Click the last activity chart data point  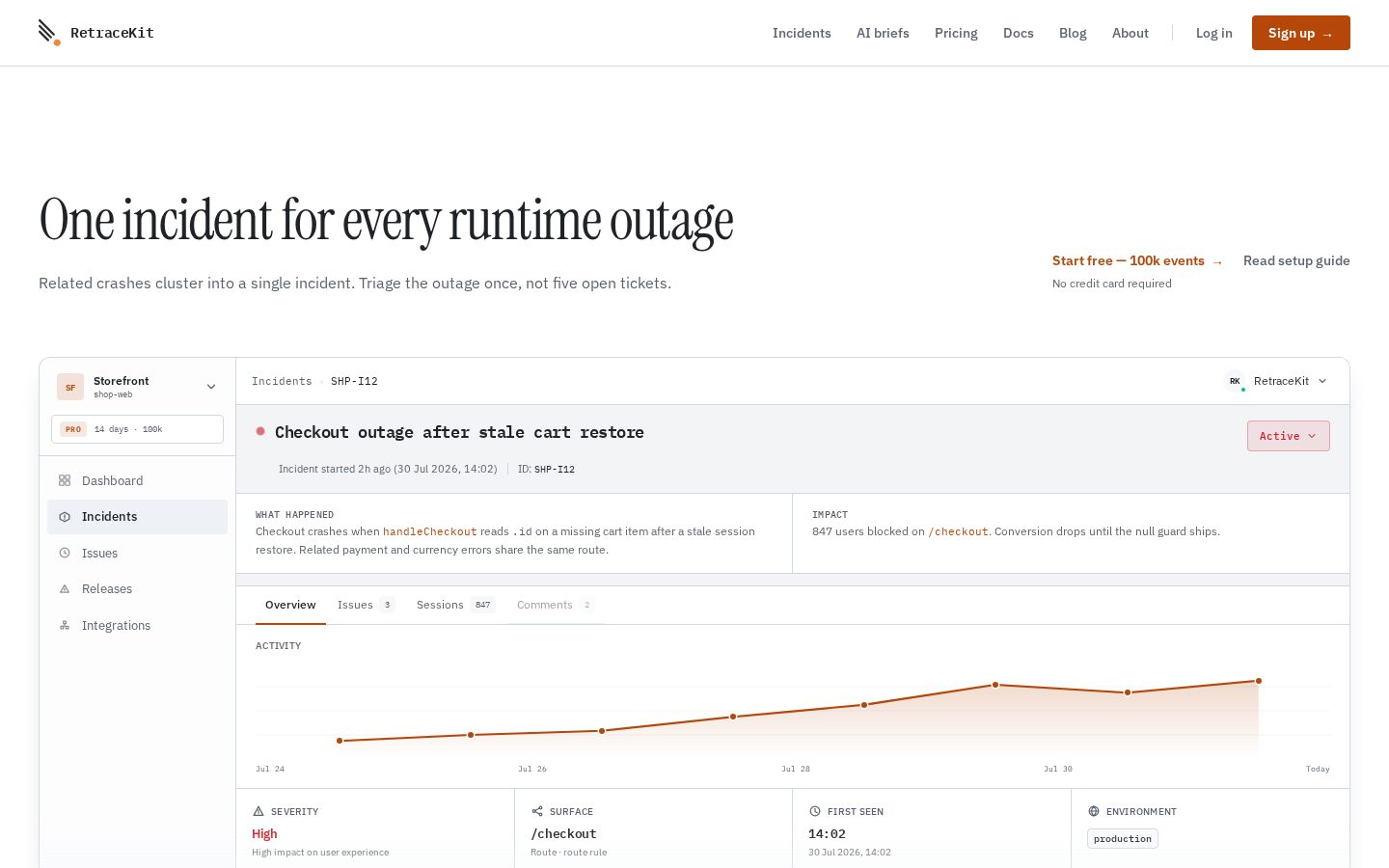click(x=1259, y=681)
